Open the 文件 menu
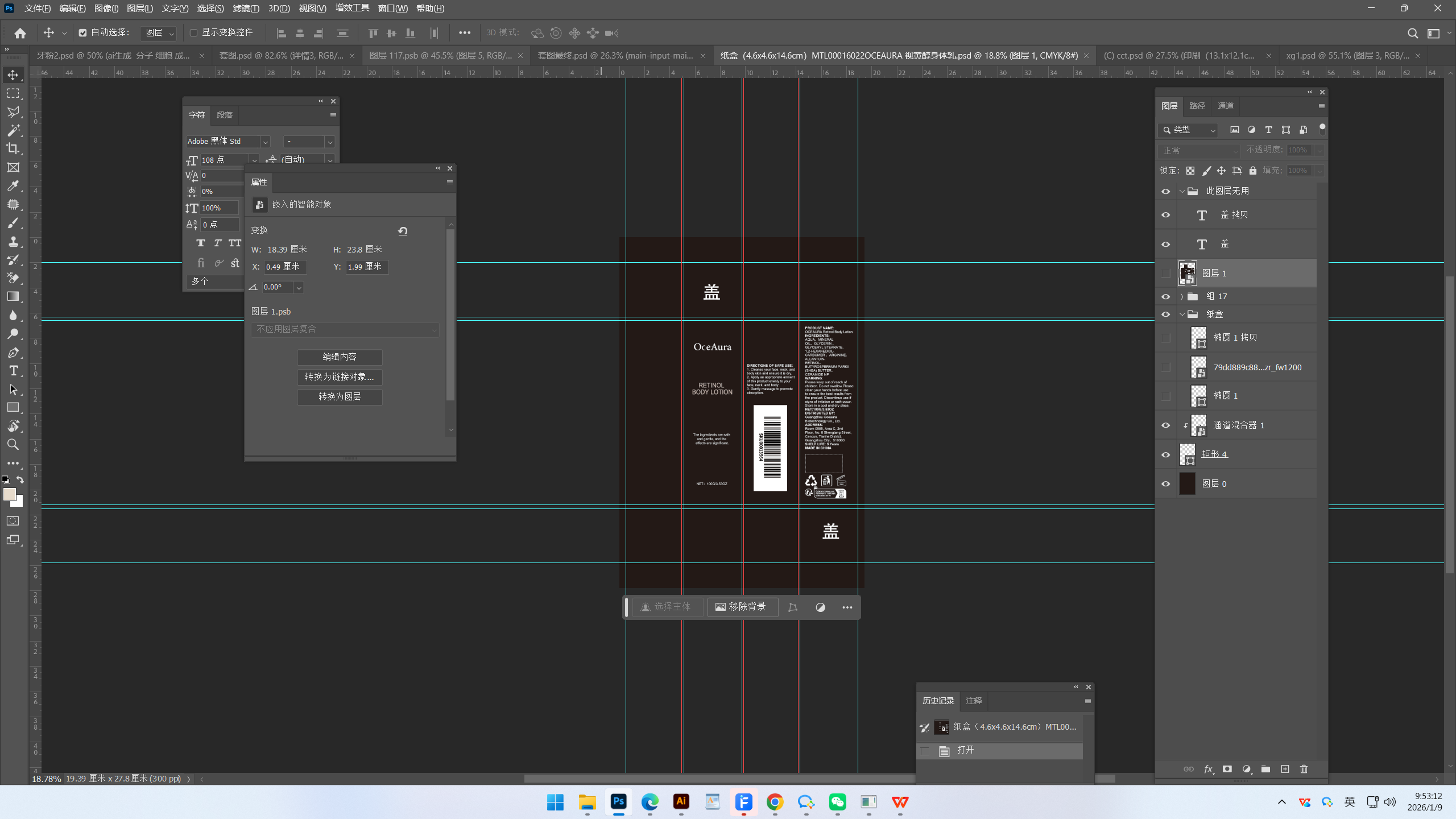The image size is (1456, 819). coord(38,9)
